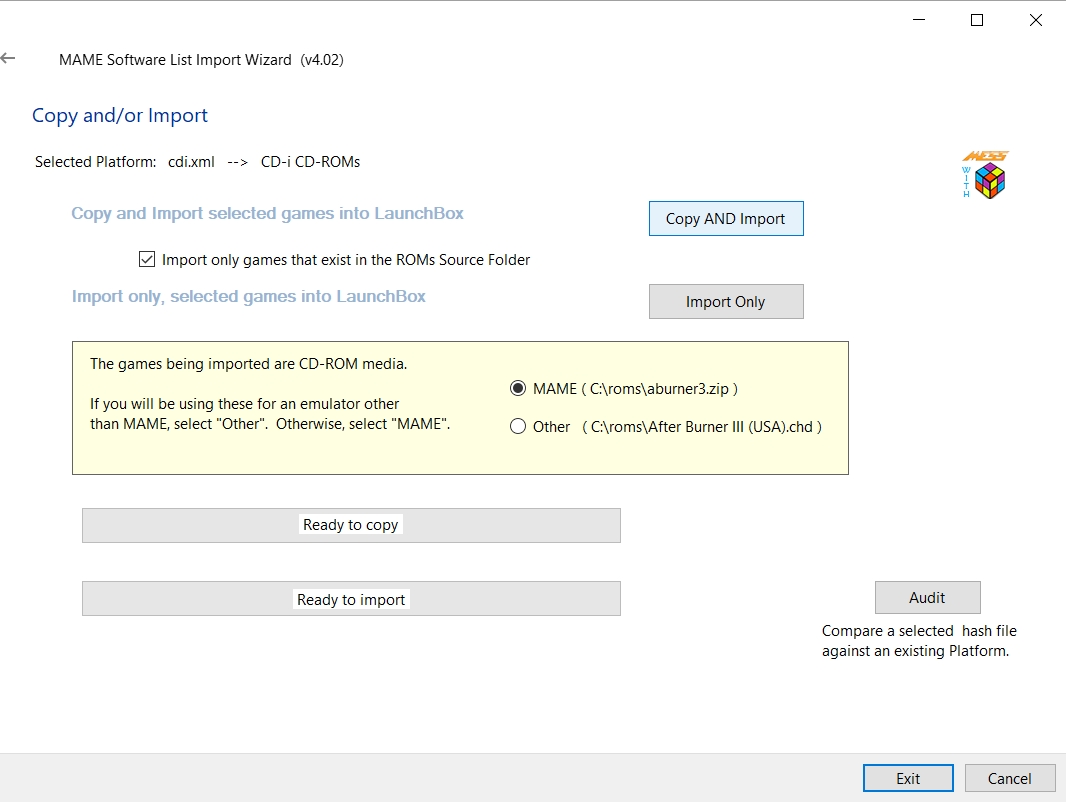Minimize the wizard window
1066x803 pixels.
(919, 20)
